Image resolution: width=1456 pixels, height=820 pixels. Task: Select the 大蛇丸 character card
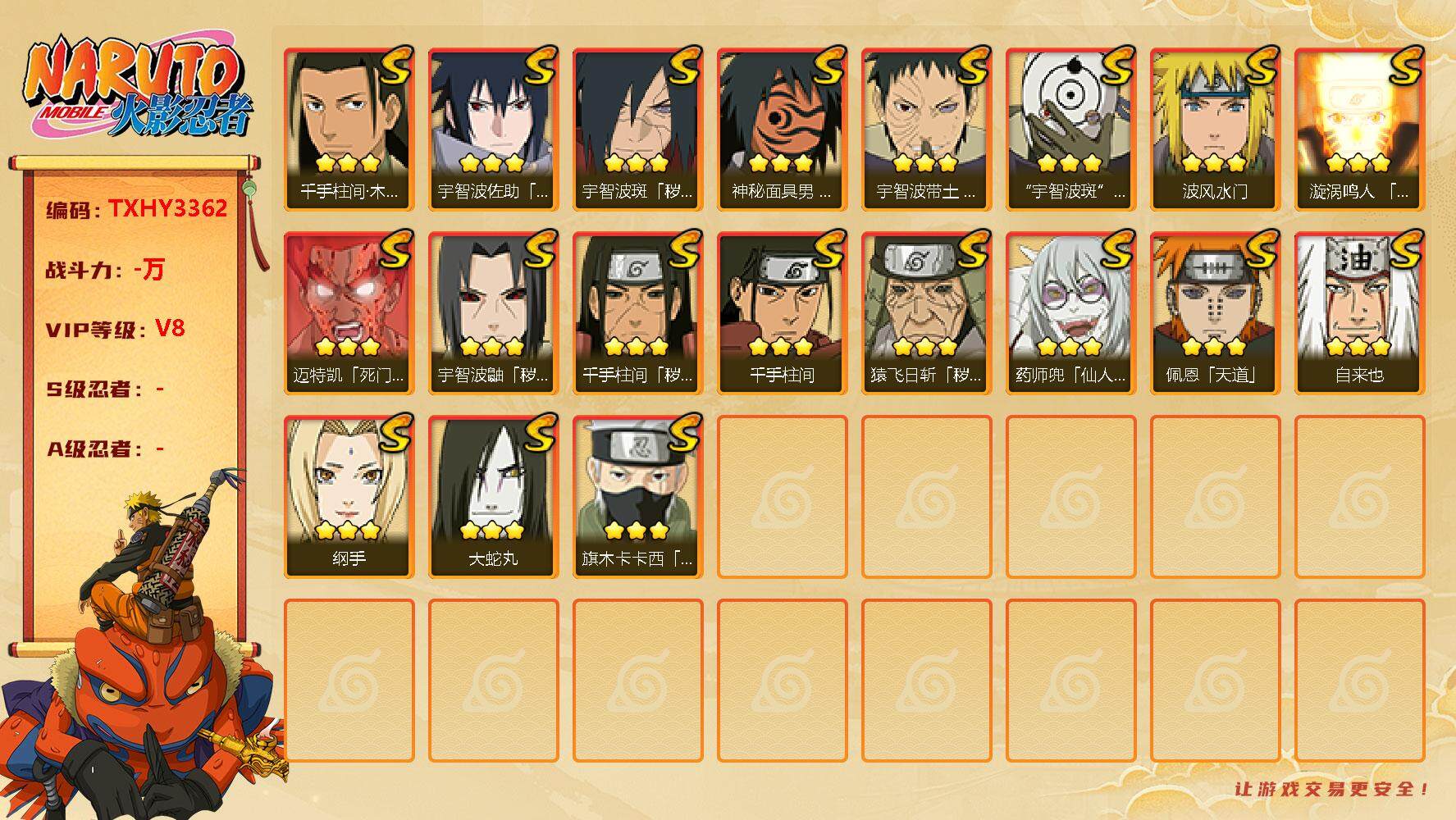[x=493, y=497]
